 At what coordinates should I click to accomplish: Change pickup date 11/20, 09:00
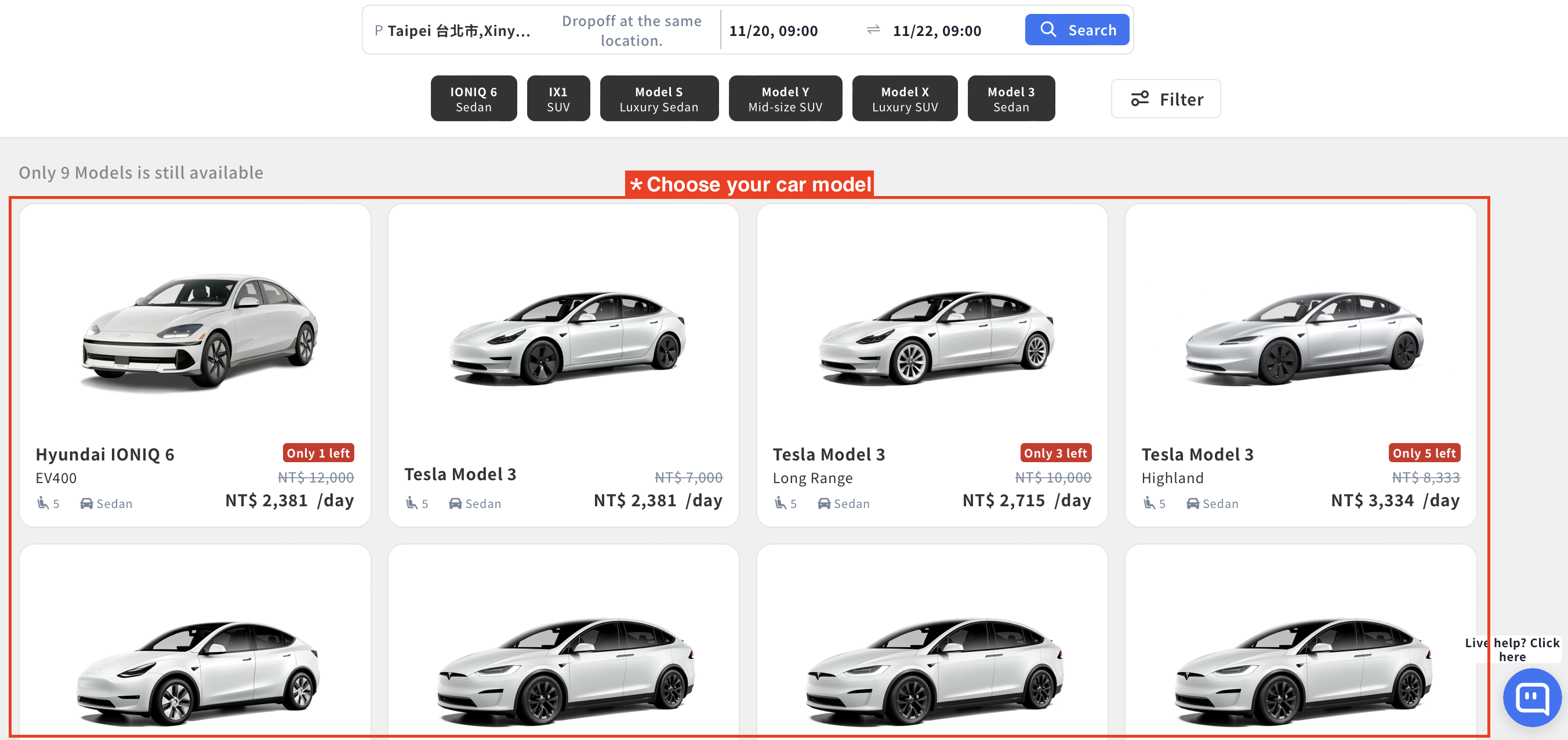click(773, 30)
